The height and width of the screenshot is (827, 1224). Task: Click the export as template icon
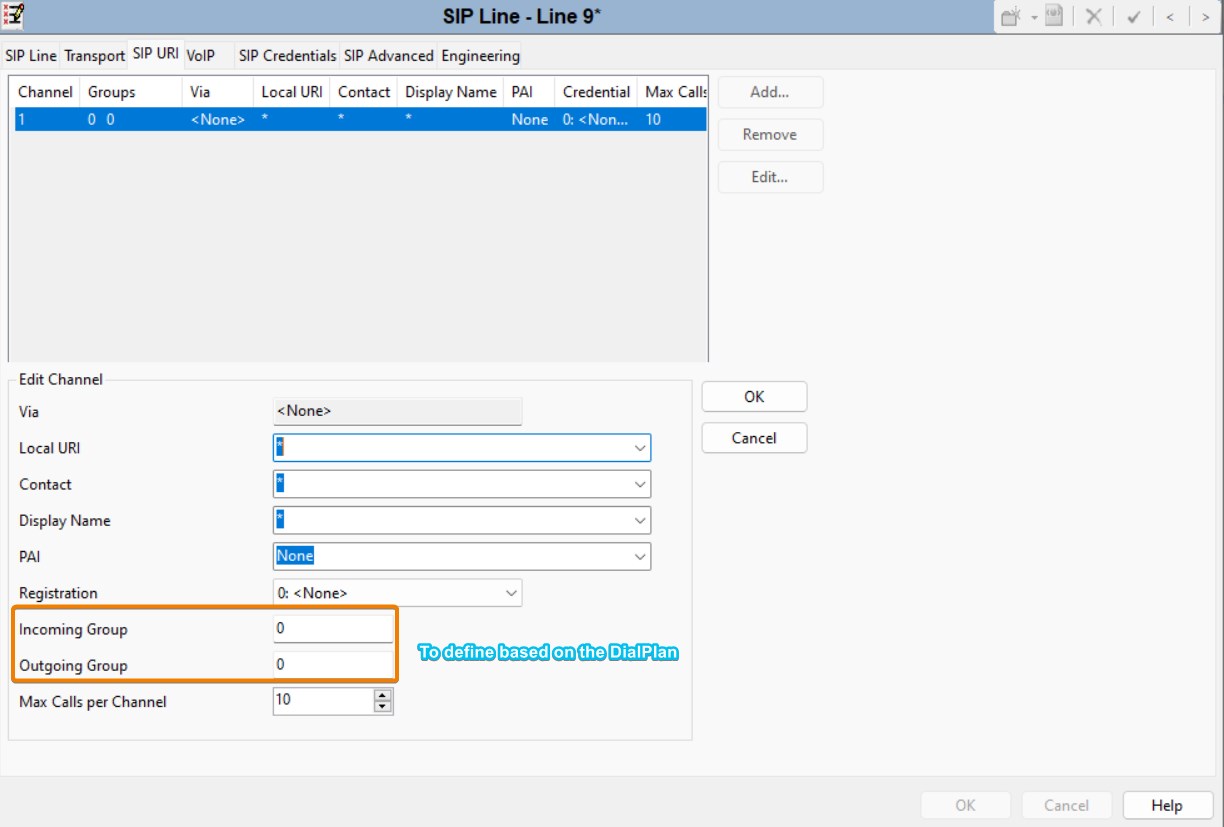pyautogui.click(x=1054, y=17)
